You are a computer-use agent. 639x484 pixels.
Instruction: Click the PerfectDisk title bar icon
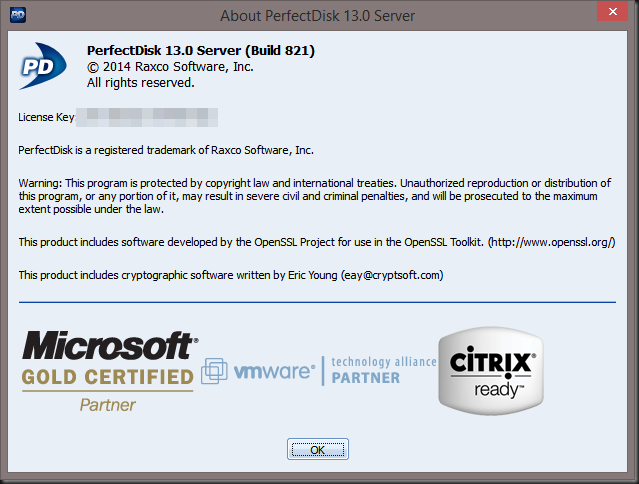[18, 15]
